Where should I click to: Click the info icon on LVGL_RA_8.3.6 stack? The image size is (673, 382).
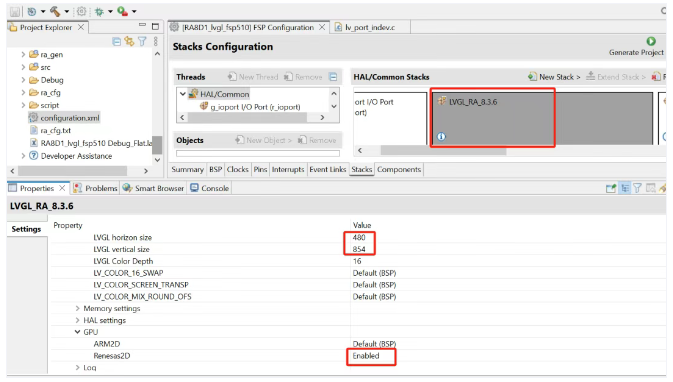(441, 136)
